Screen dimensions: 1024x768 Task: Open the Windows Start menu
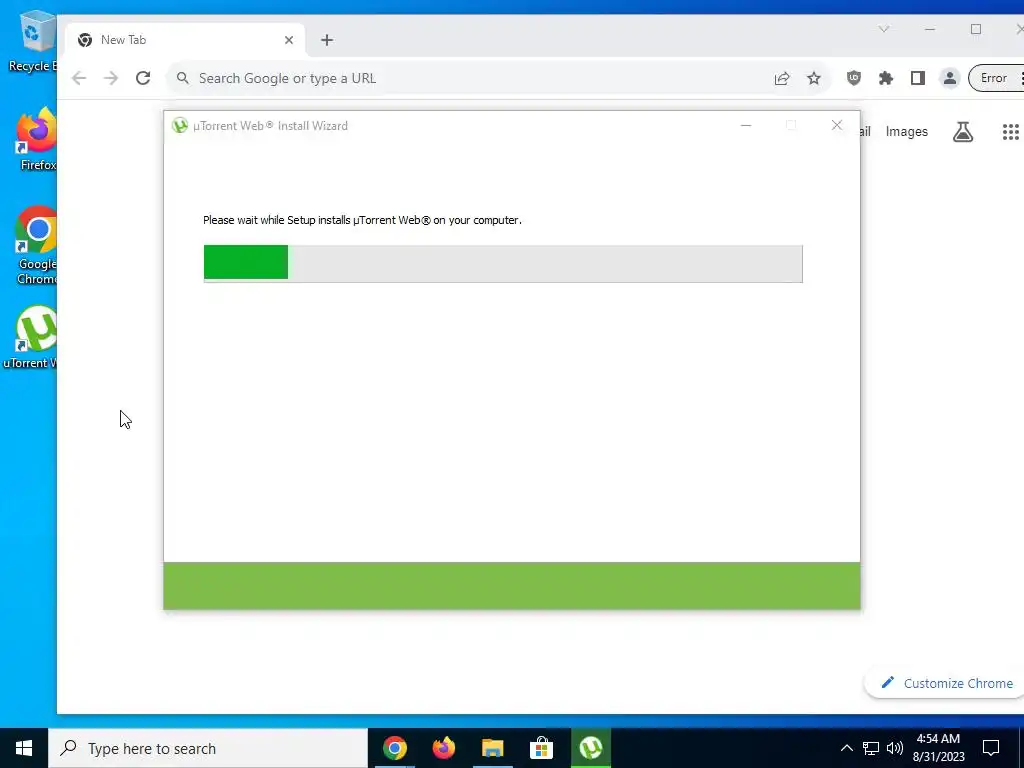tap(24, 748)
